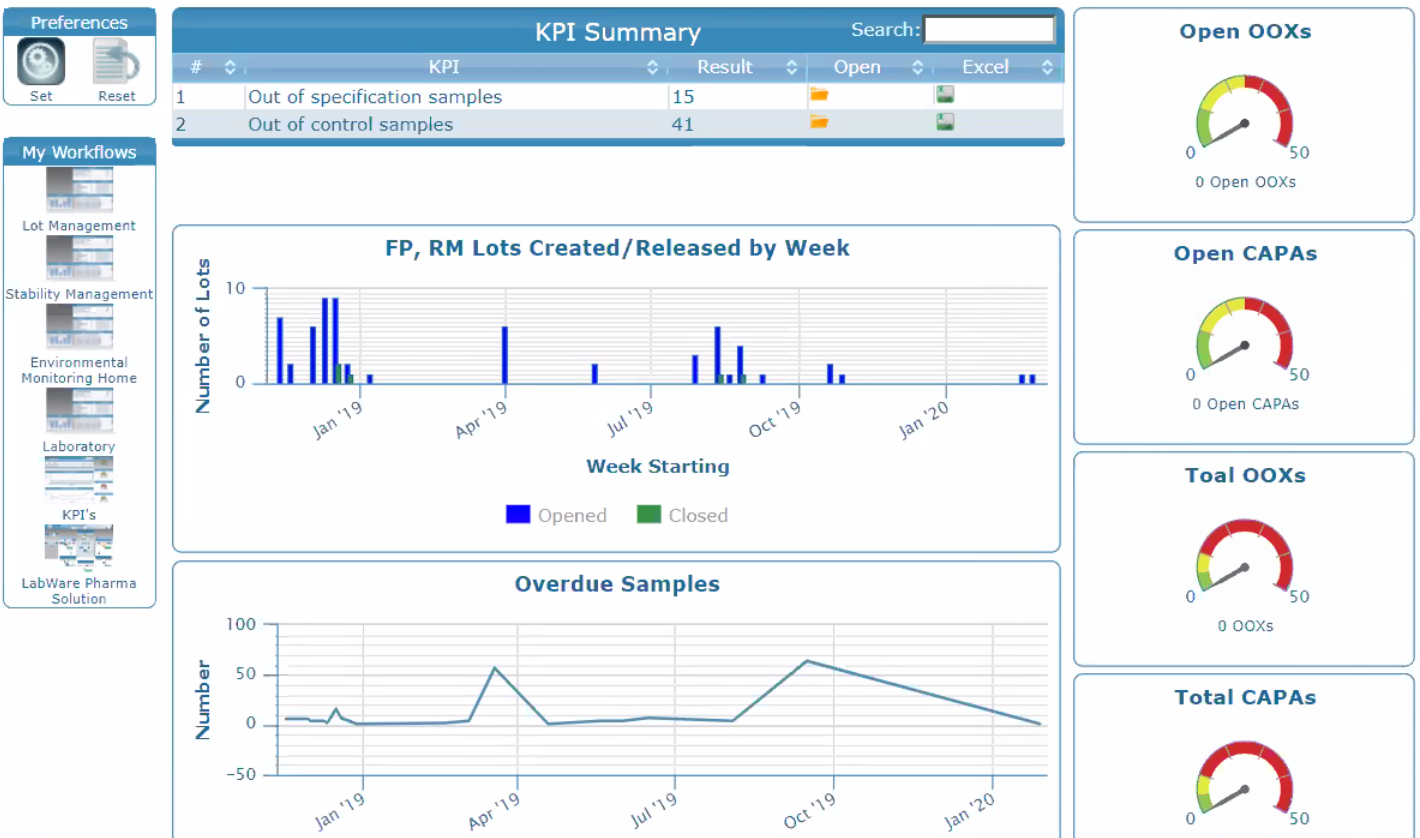Click the Set preferences gear icon
Viewport: 1420px width, 838px height.
[x=41, y=62]
